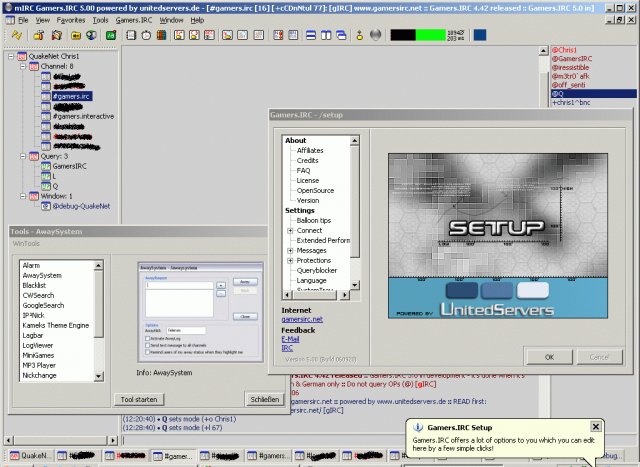
Task: Select @GamersIRC in the nick list
Action: pyautogui.click(x=572, y=59)
